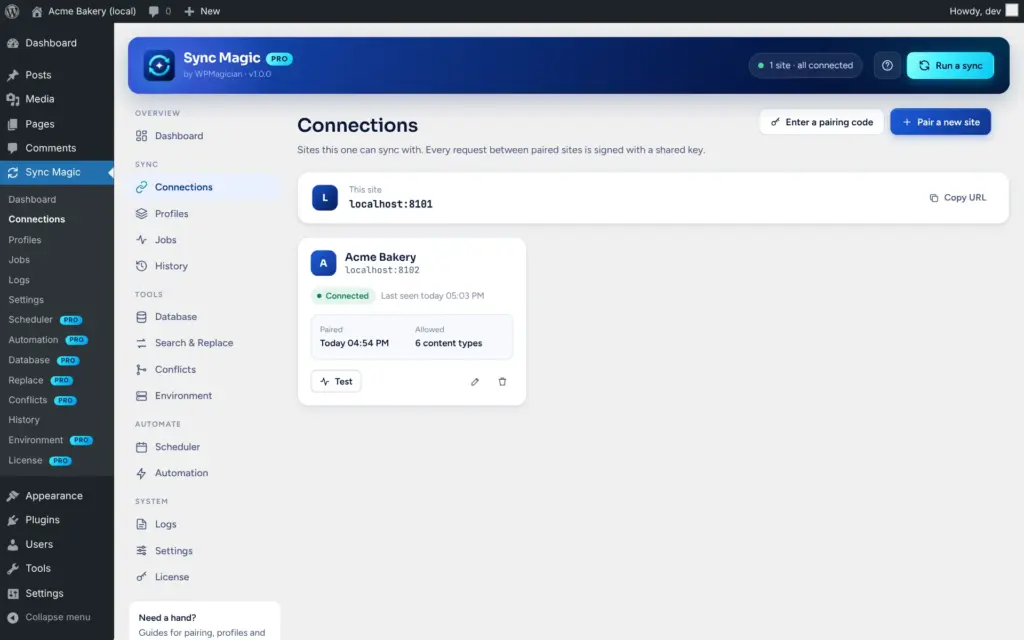Screen dimensions: 1024x640
Task: Click the Run a sync button
Action: click(950, 65)
